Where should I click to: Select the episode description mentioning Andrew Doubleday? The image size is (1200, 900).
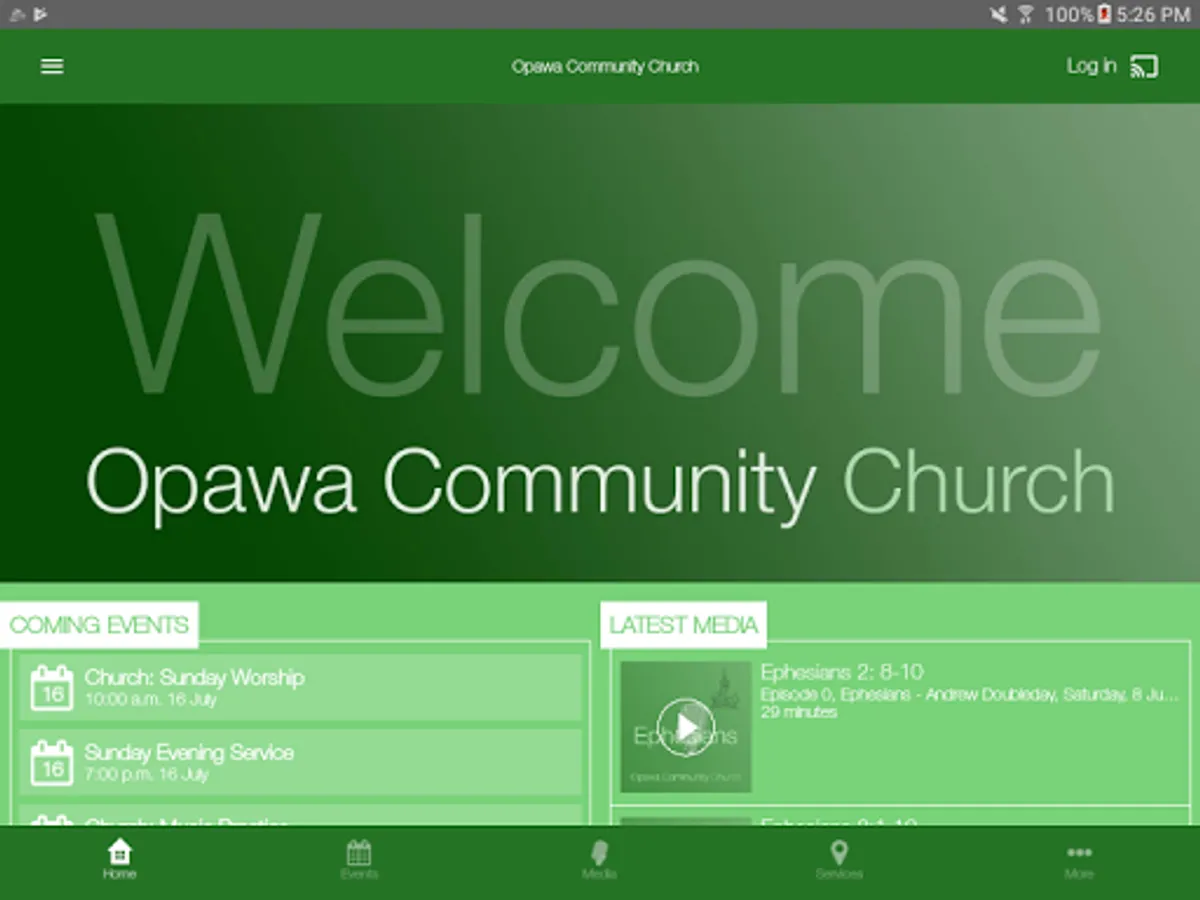969,695
